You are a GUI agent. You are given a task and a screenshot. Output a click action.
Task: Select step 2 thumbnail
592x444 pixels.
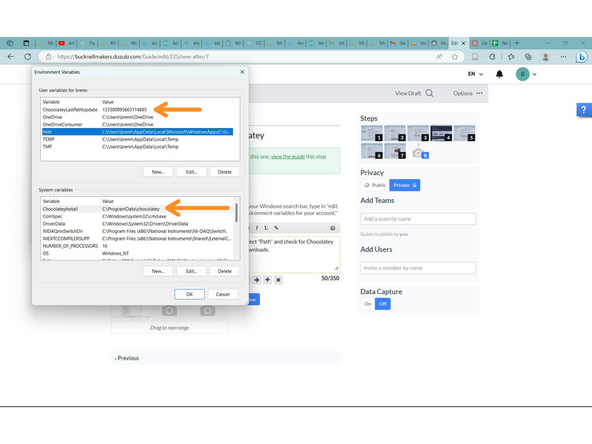(x=395, y=133)
